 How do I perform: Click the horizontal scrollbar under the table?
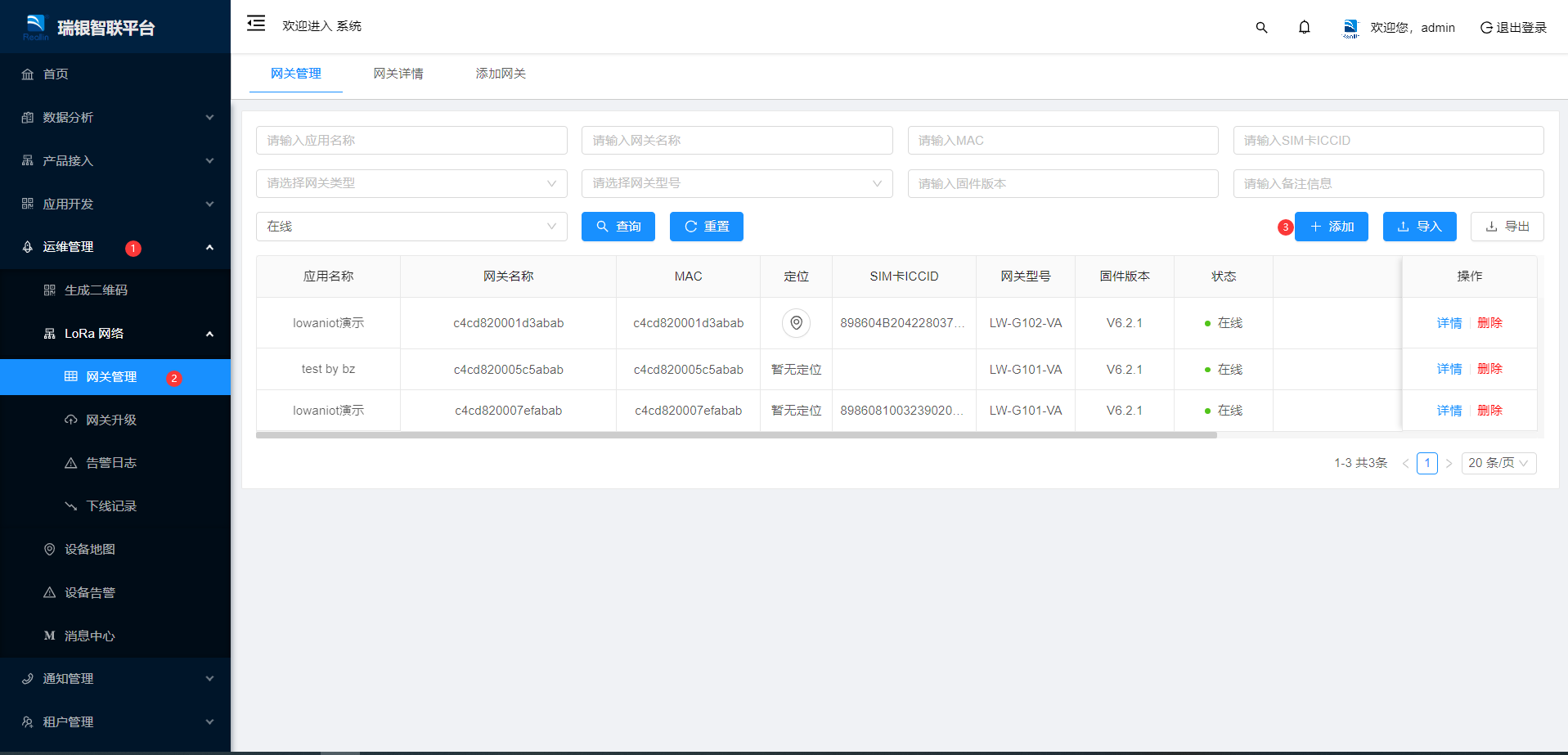pyautogui.click(x=736, y=435)
